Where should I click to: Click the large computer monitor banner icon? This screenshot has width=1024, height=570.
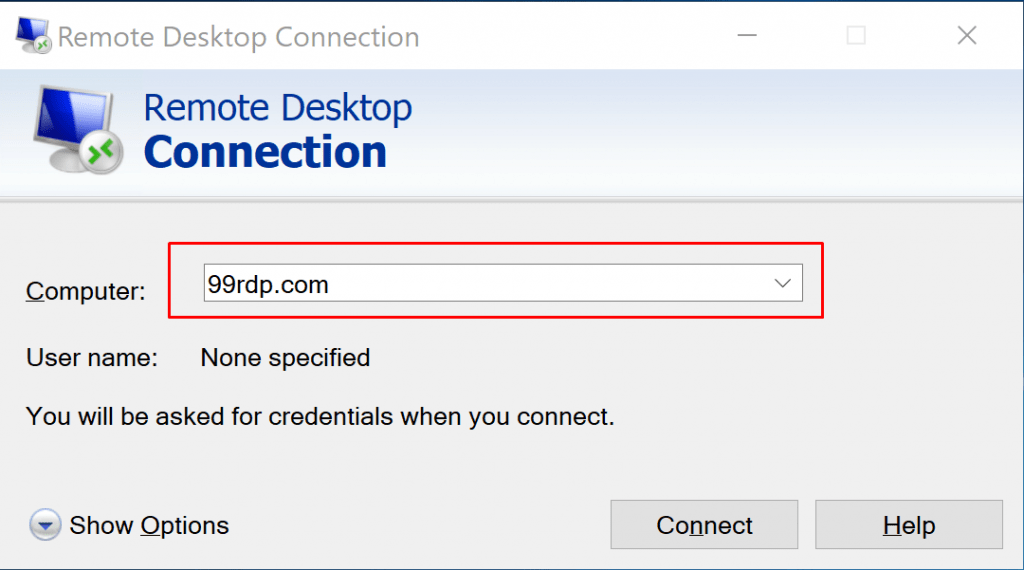click(72, 124)
